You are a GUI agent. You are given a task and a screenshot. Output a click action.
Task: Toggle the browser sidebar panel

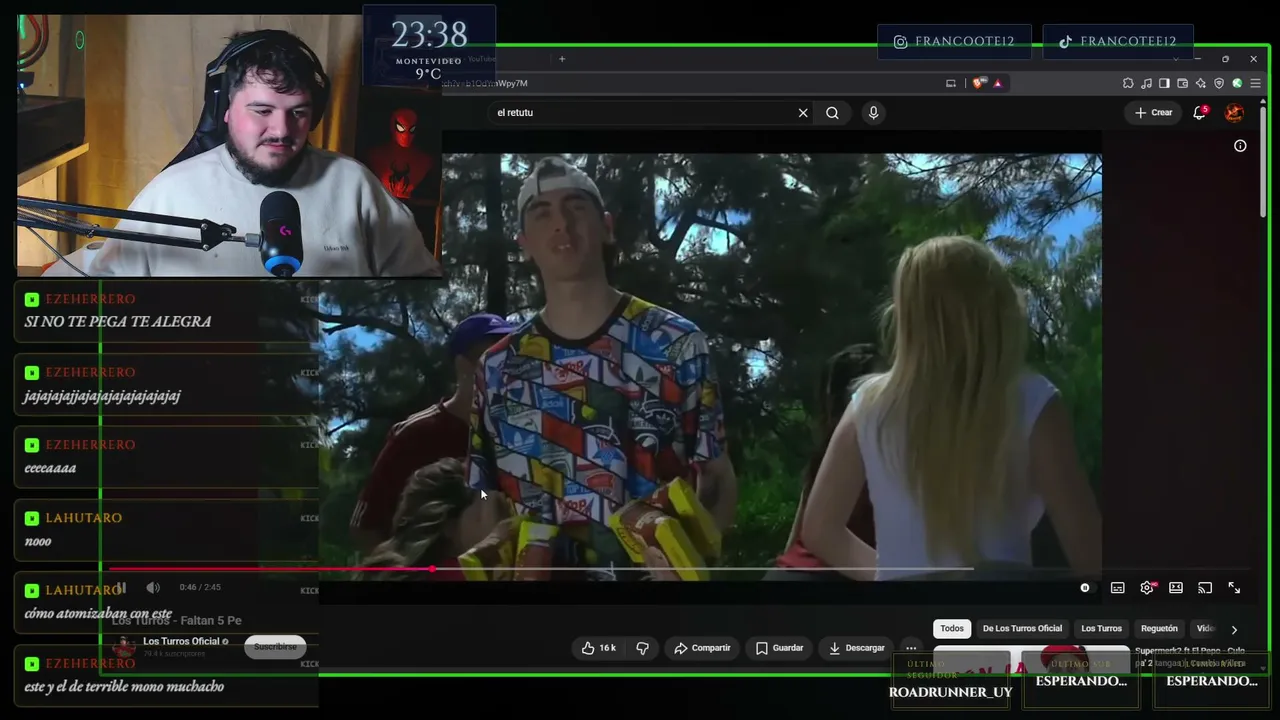(x=1164, y=83)
